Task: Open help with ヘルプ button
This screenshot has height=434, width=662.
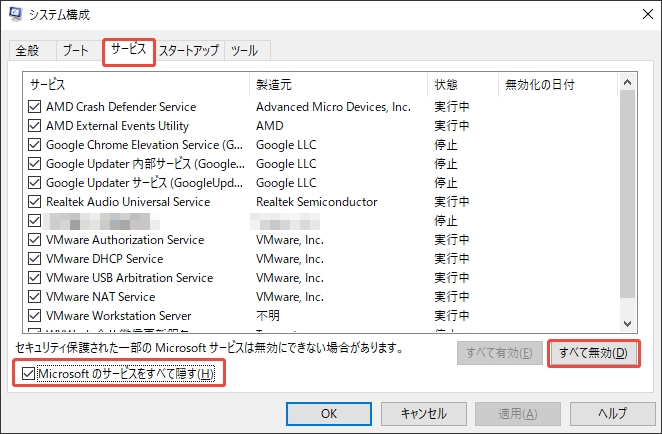Action: coord(613,413)
